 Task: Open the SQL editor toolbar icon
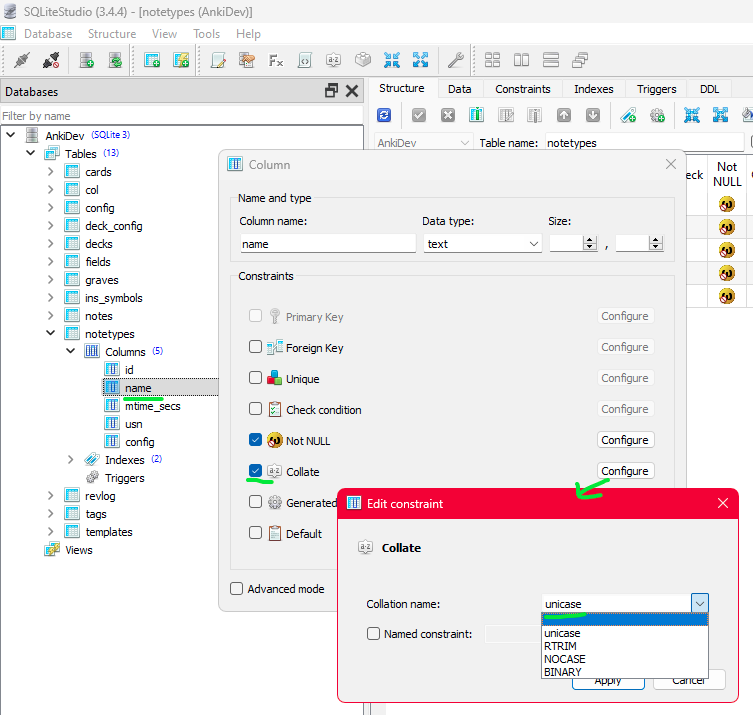coord(219,61)
